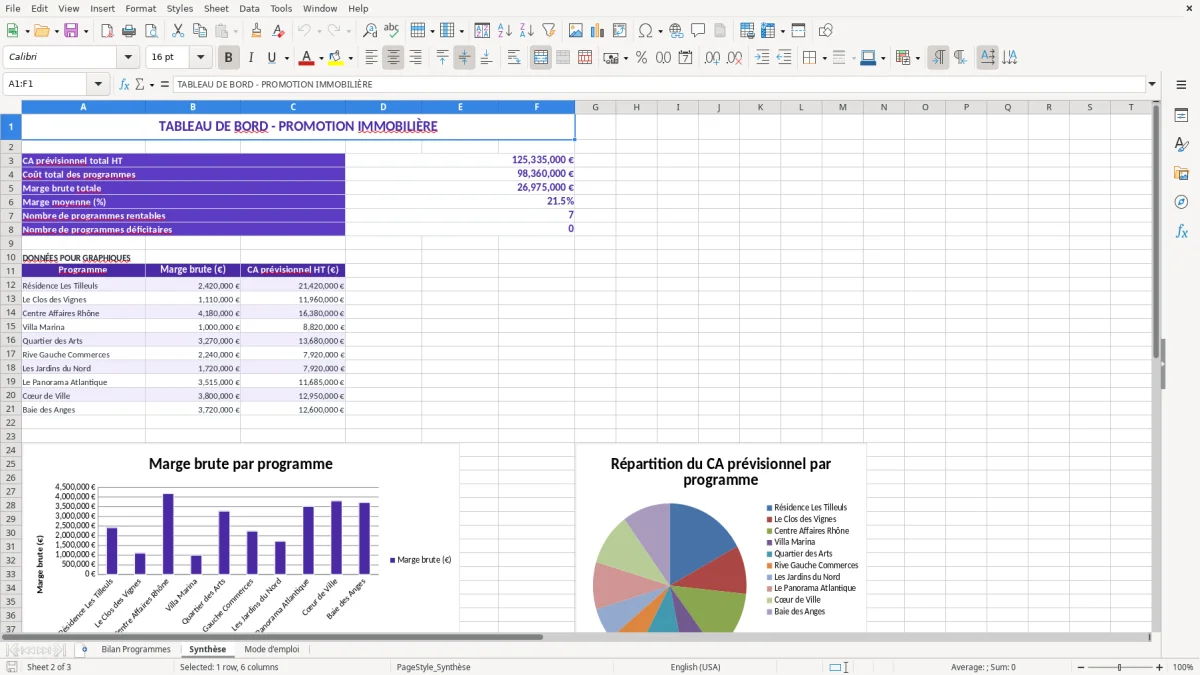The image size is (1200, 675).
Task: Toggle left-to-right text direction
Action: [x=938, y=58]
